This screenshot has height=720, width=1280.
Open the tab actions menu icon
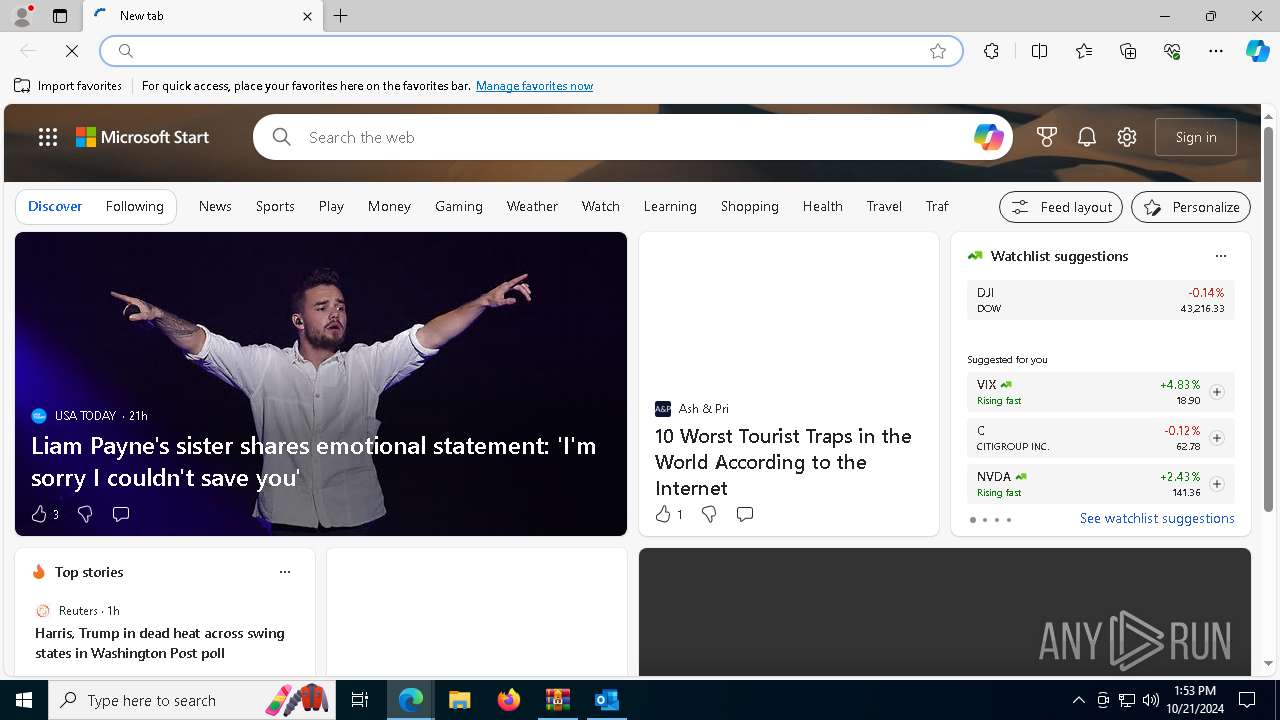(60, 16)
